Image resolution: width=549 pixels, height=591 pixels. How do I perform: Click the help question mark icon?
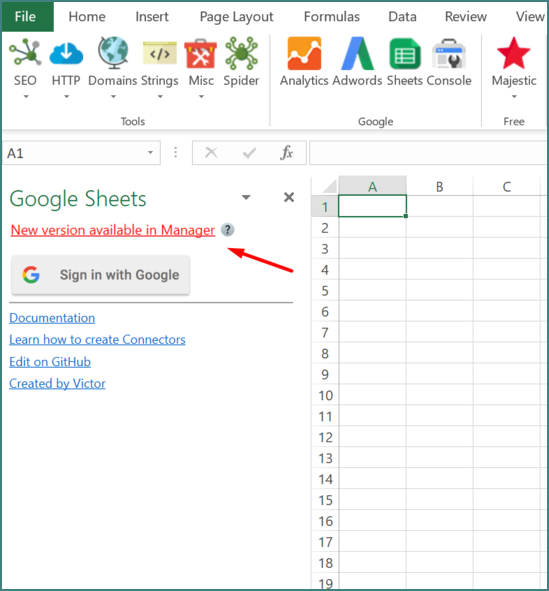pos(227,230)
